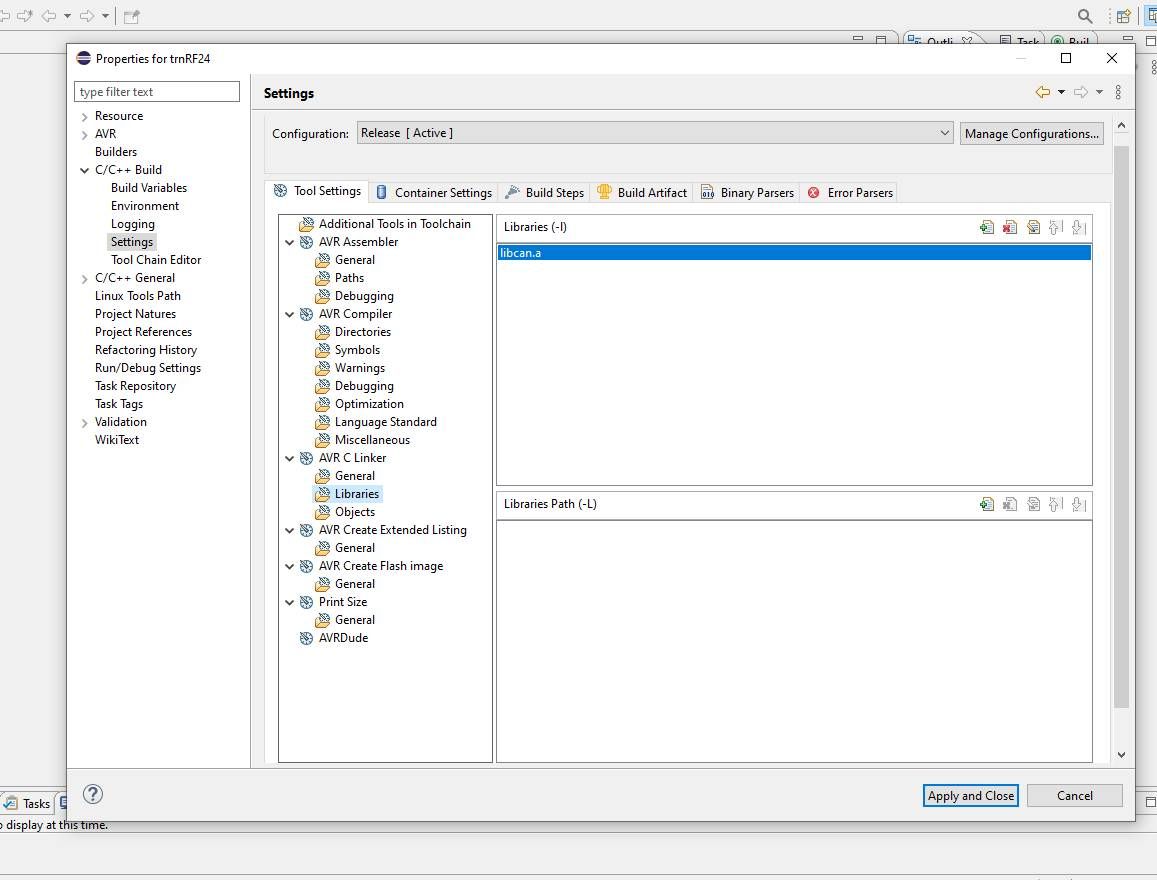Expand the Resource node

pos(84,117)
